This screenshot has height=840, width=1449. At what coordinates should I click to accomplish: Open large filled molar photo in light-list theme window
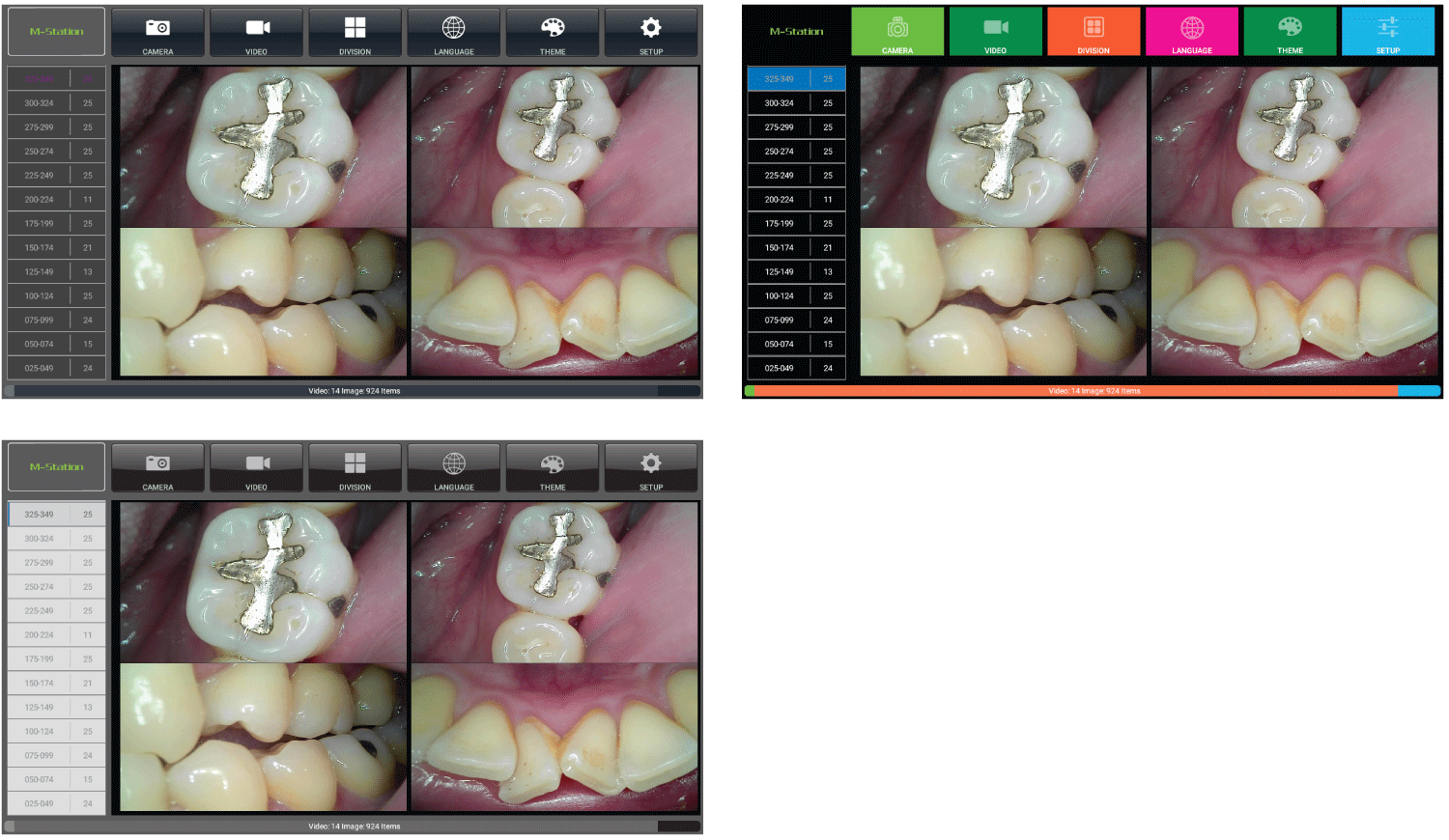[x=263, y=582]
